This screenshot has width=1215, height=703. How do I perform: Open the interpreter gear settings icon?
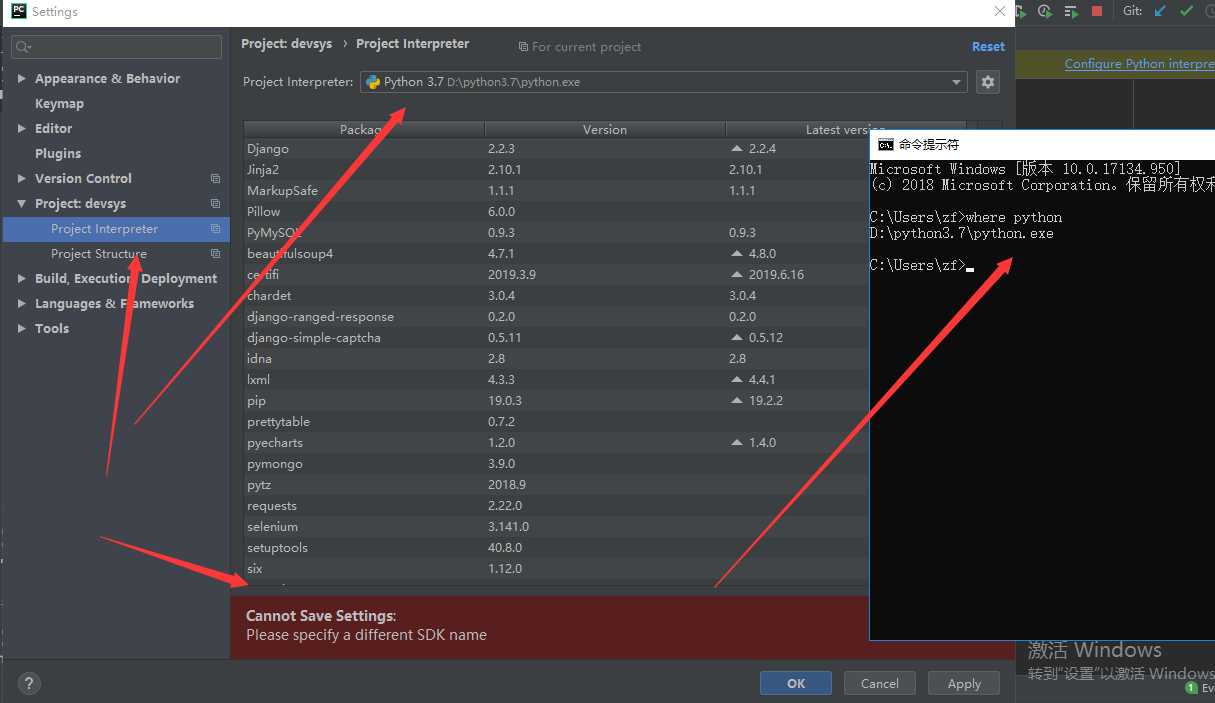click(x=988, y=82)
